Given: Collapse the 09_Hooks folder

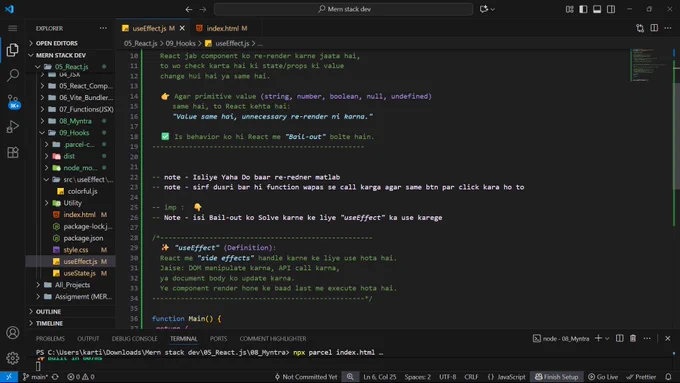Looking at the screenshot, I should [x=74, y=133].
